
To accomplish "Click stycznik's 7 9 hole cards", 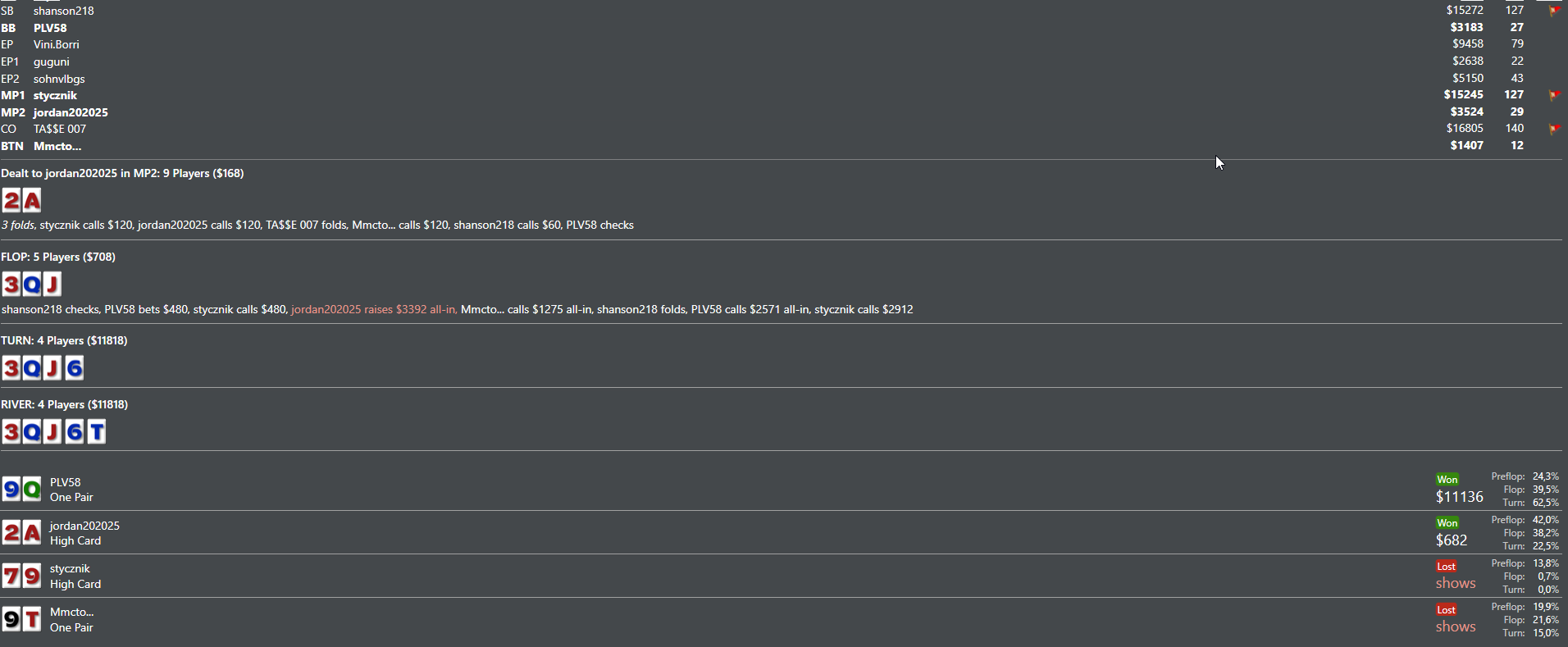I will tap(22, 576).
